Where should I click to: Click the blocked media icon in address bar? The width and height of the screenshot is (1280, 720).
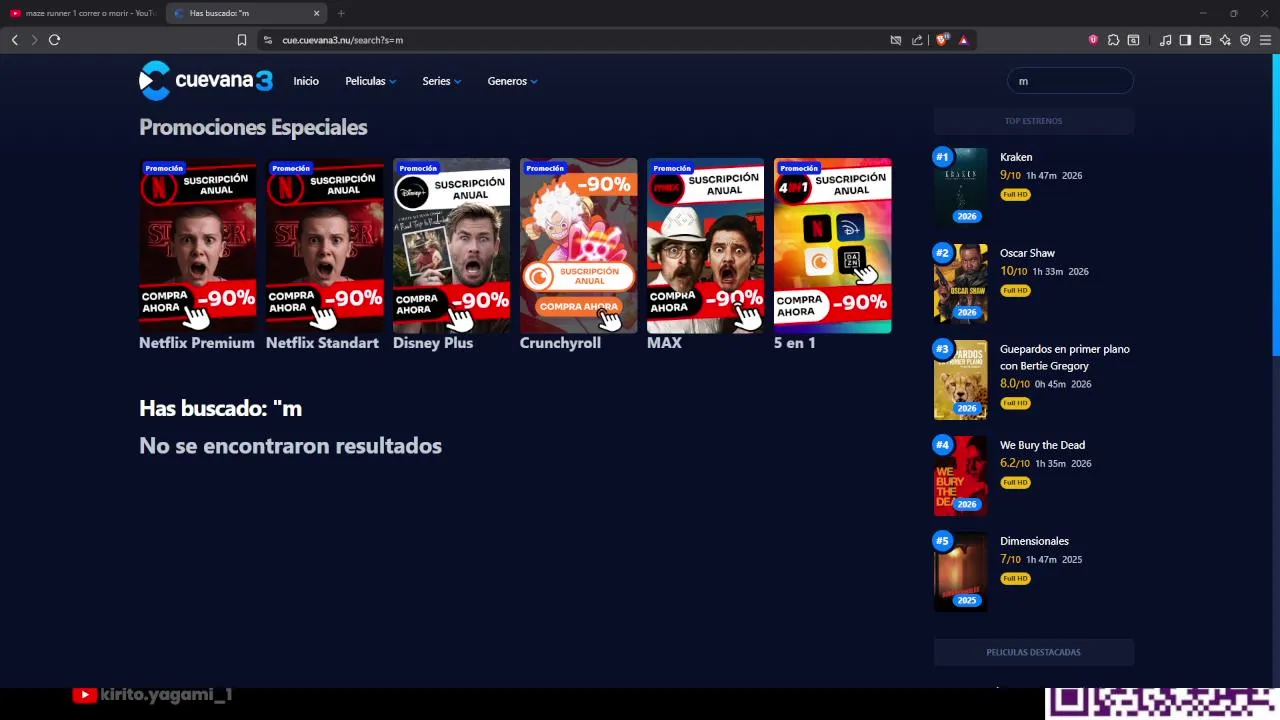[895, 40]
